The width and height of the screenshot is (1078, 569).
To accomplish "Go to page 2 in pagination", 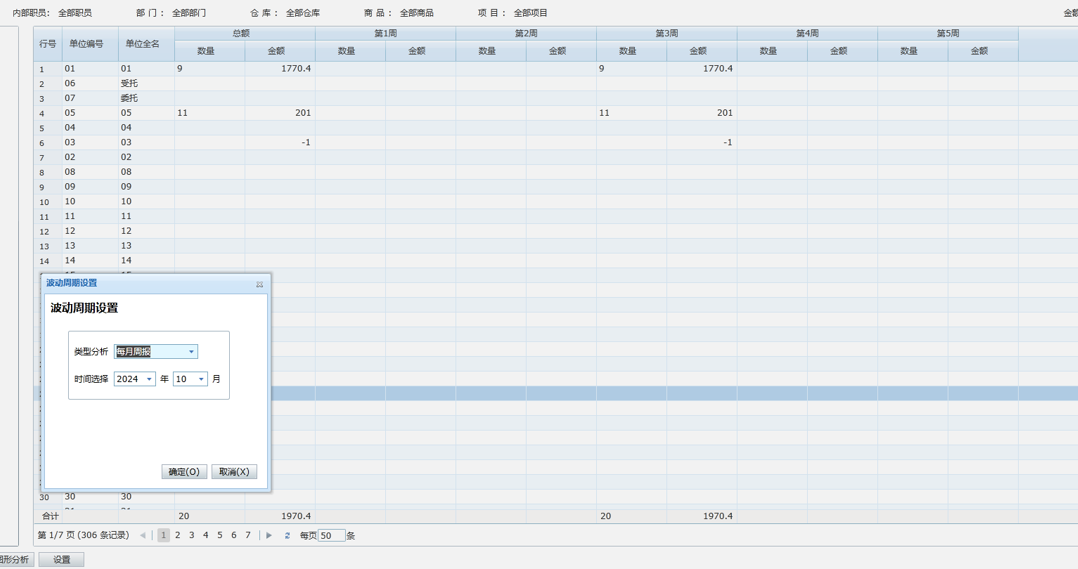I will (178, 536).
